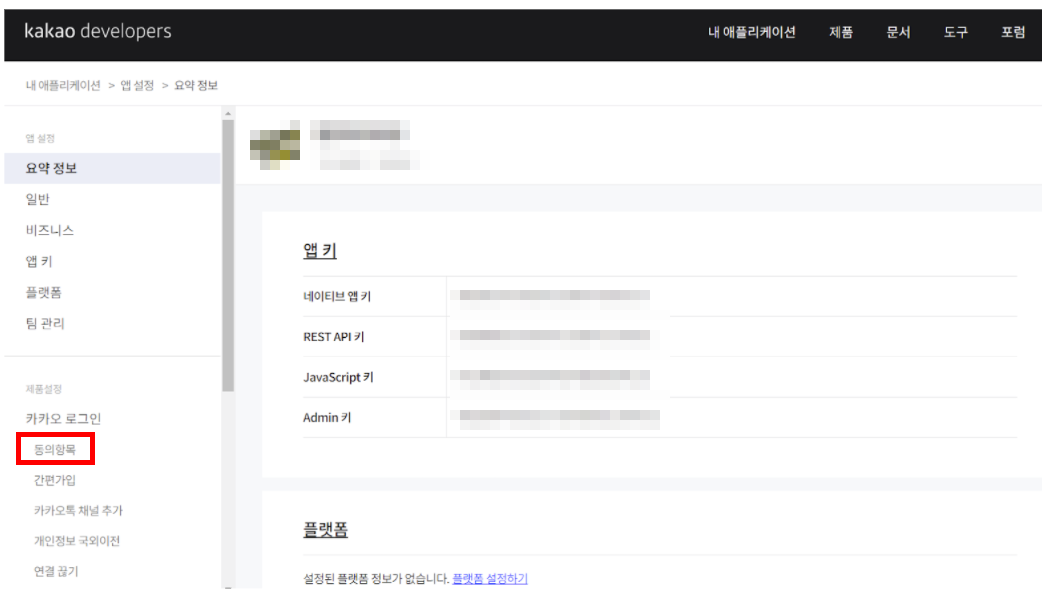Screen dimensions: 1042x598
Task: Click the sidebar scrollbar thumb
Action: [228, 256]
